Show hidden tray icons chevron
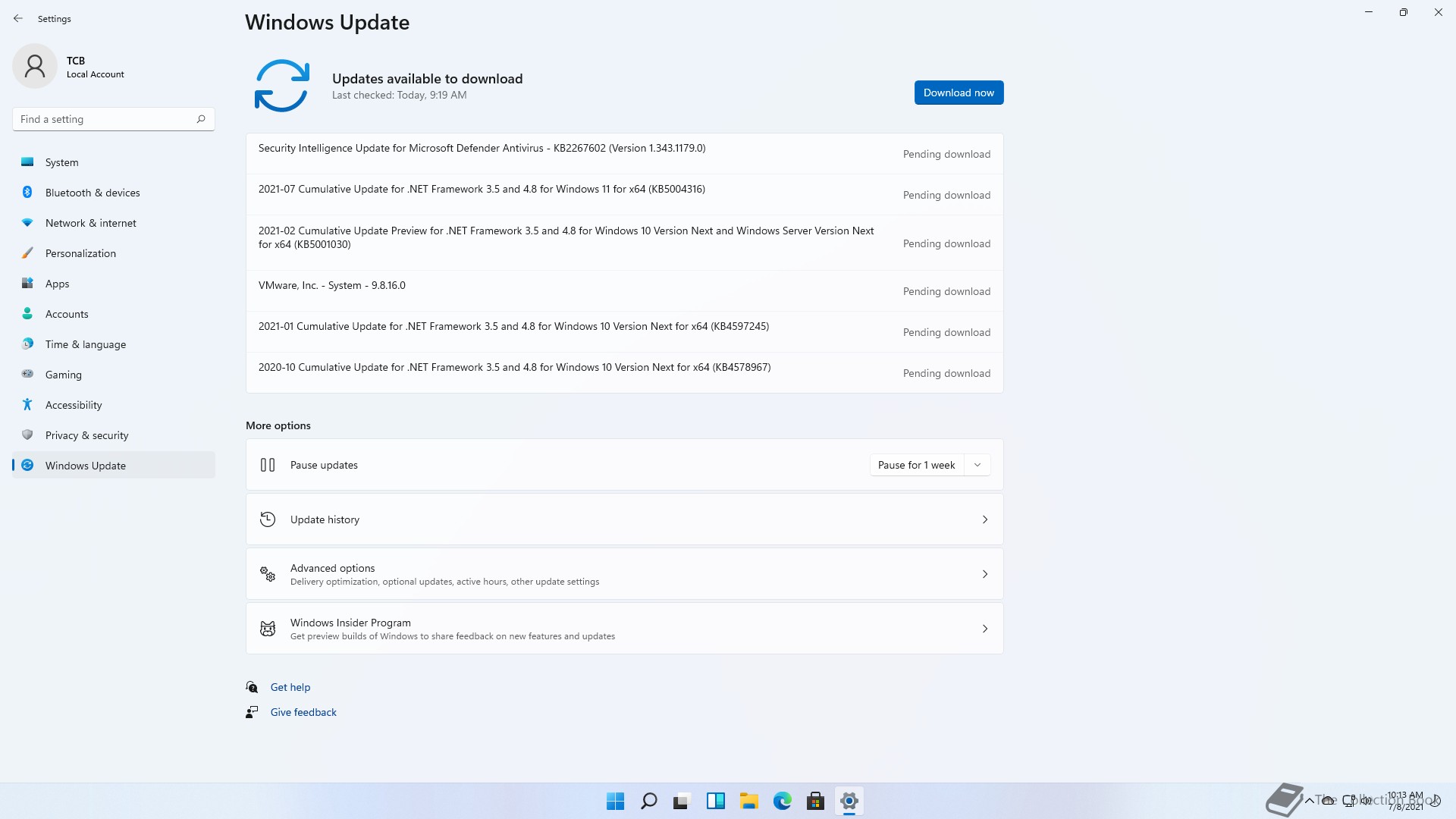 click(1309, 800)
